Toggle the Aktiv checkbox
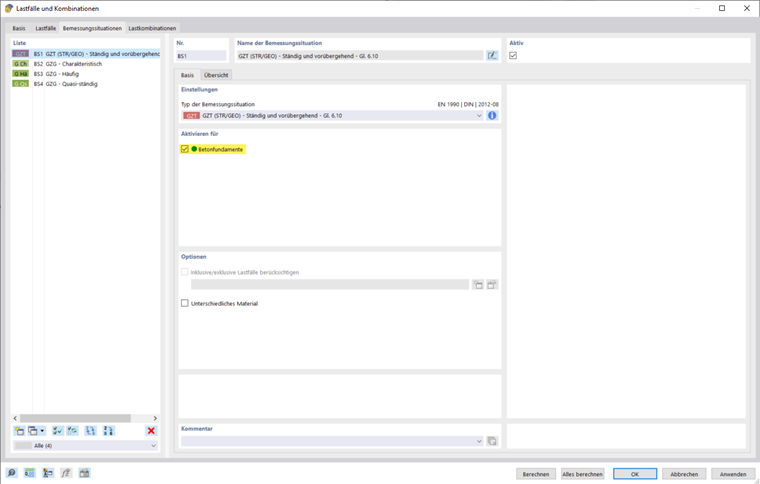 click(513, 56)
